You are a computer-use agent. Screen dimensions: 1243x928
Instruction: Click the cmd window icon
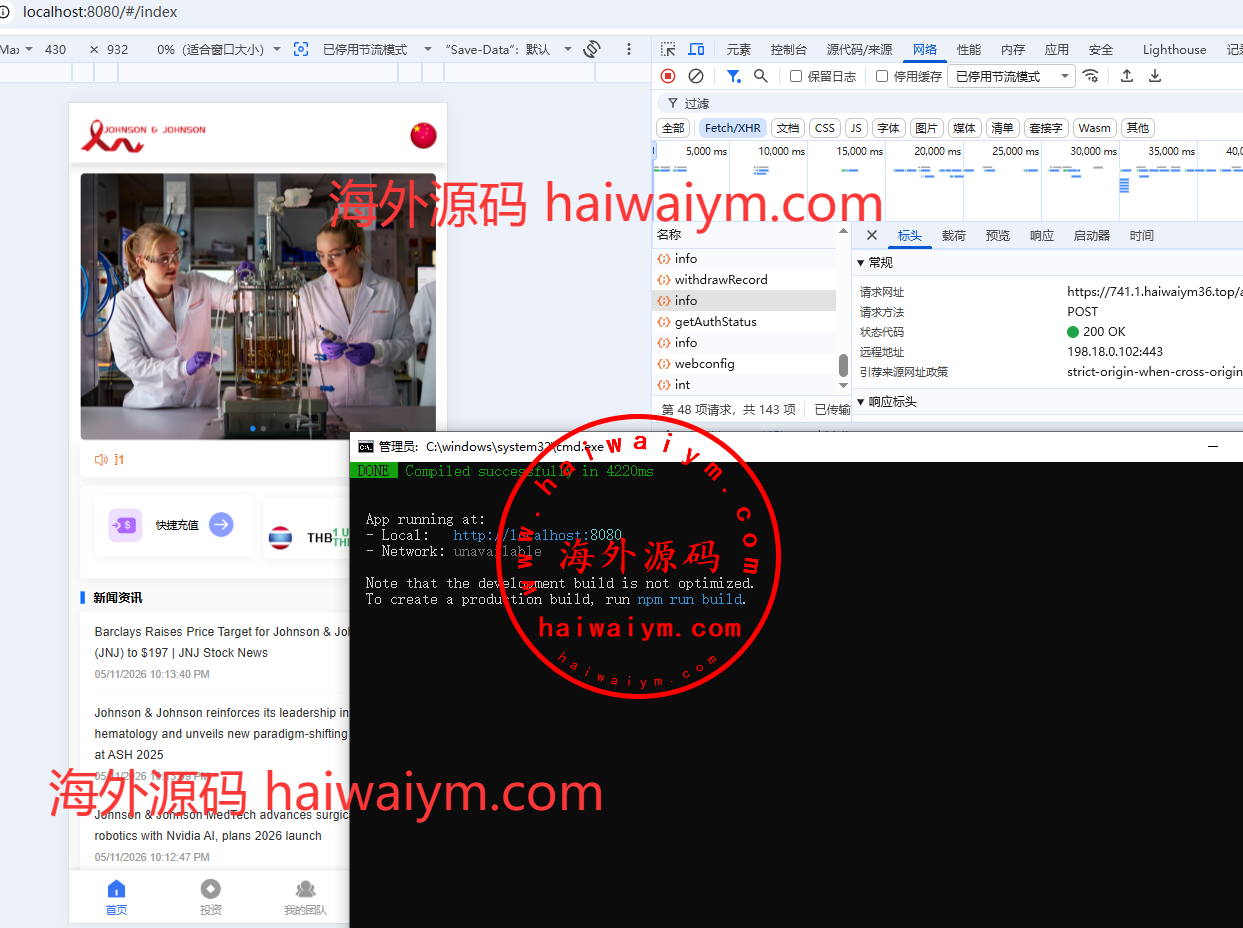pyautogui.click(x=366, y=447)
